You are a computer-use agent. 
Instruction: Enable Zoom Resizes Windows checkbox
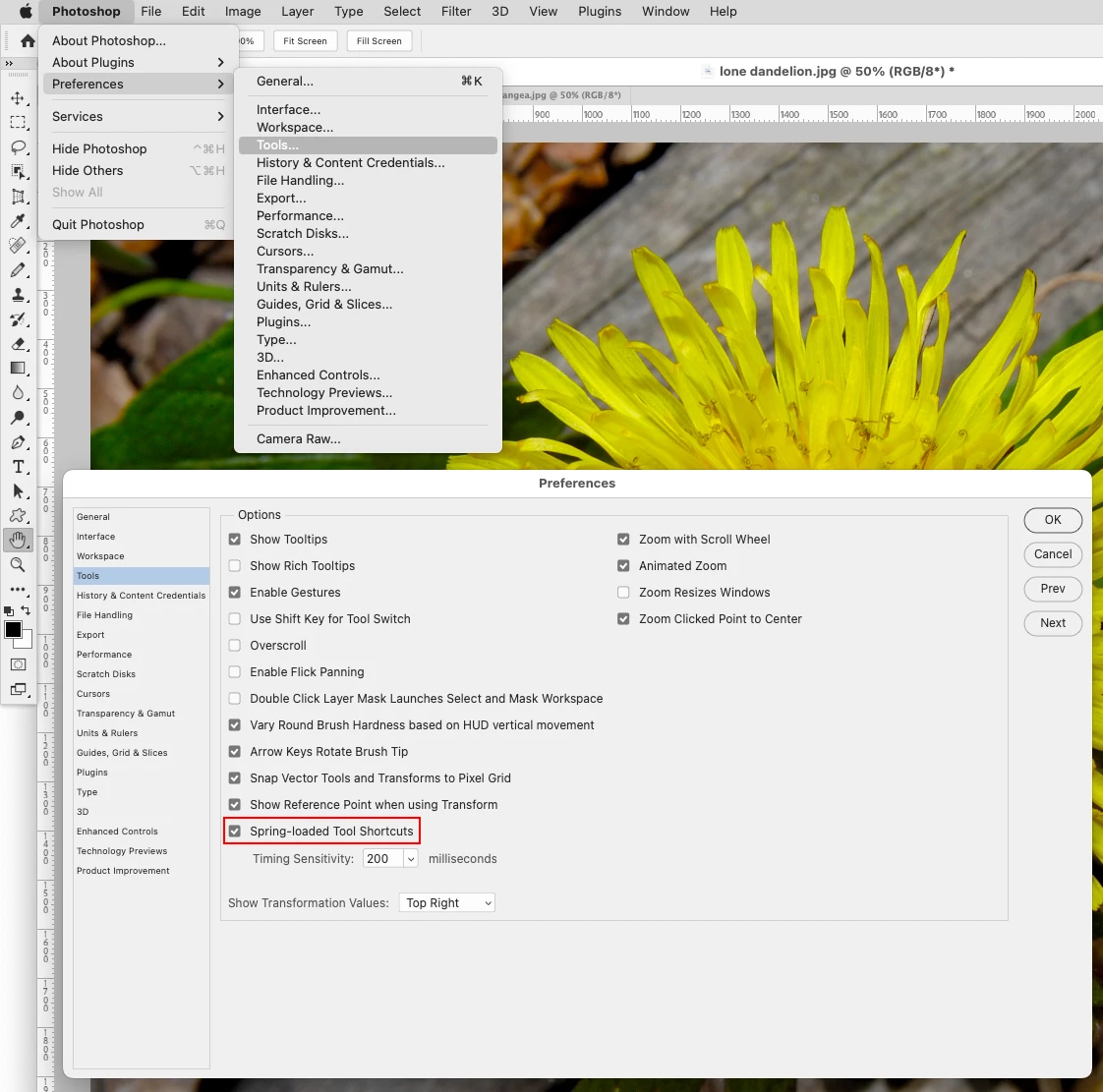(623, 593)
